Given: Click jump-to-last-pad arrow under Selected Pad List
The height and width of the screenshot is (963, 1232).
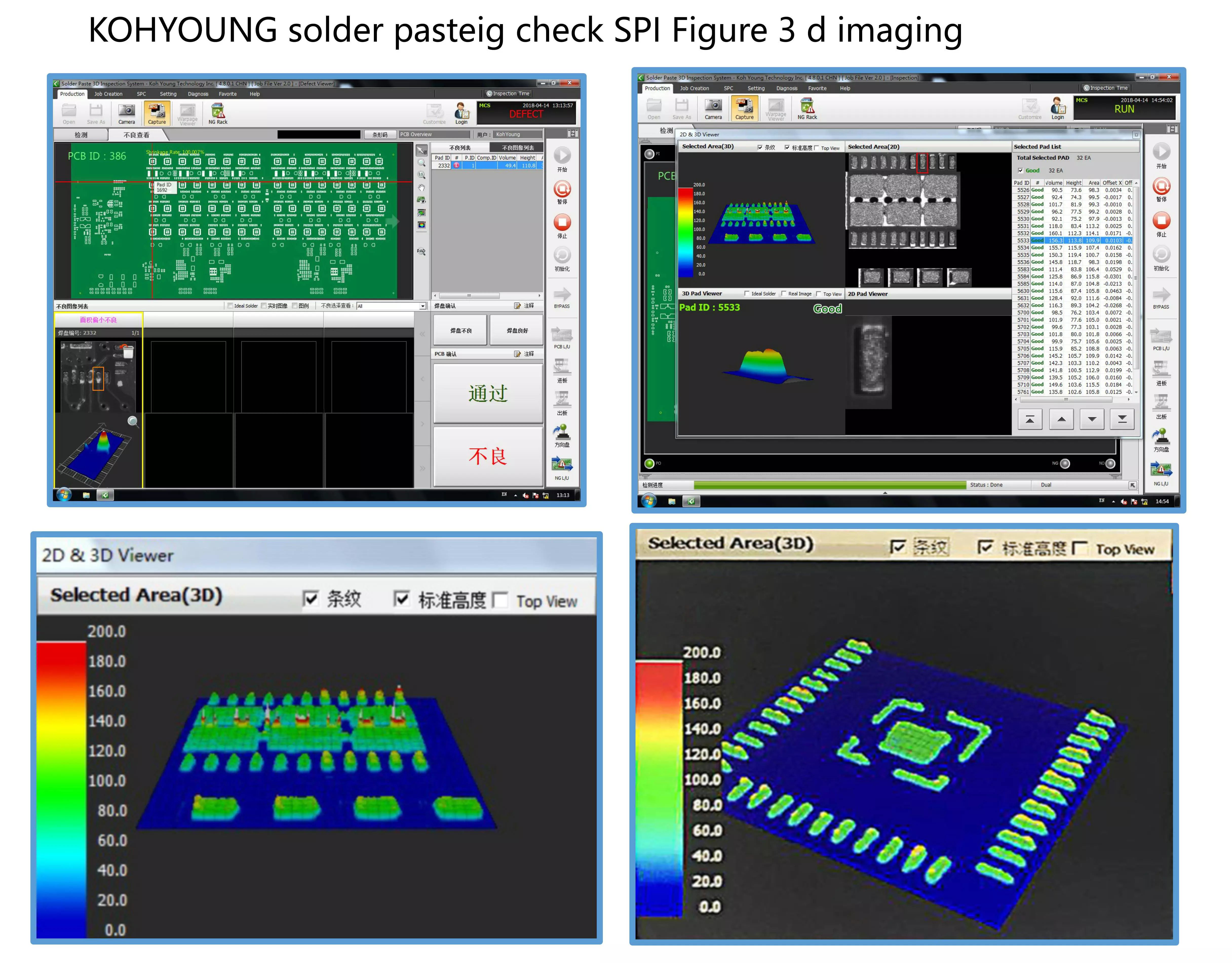Looking at the screenshot, I should point(1122,419).
